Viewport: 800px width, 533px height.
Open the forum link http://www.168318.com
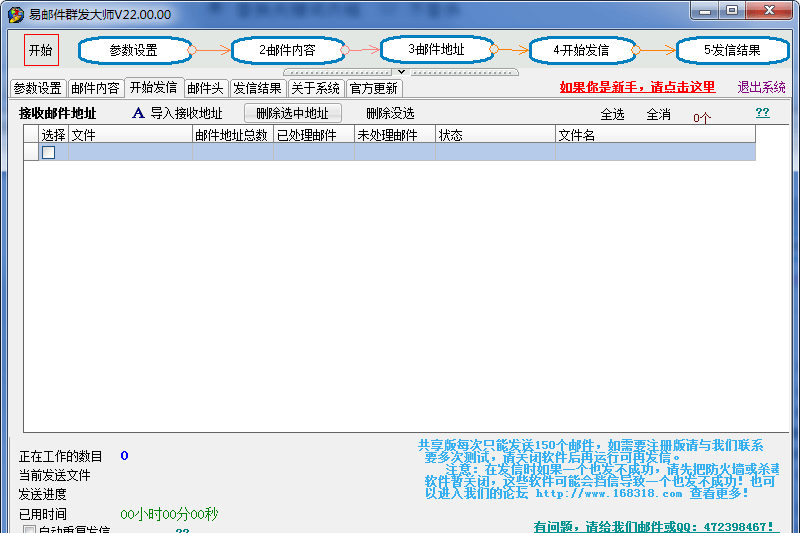click(x=609, y=493)
